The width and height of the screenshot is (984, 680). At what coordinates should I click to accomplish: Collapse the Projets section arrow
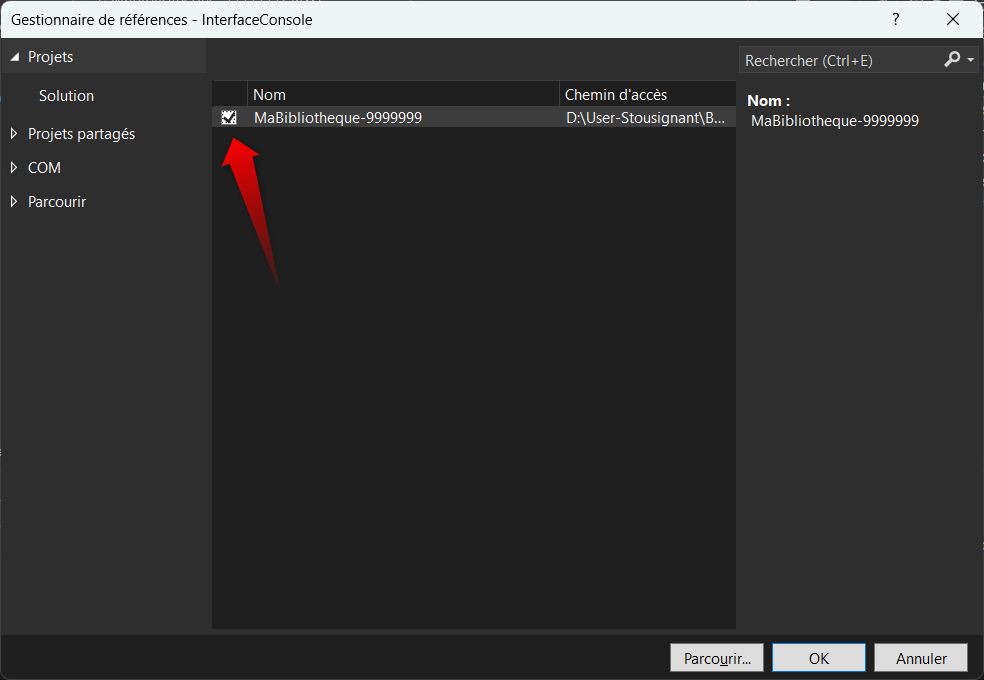pyautogui.click(x=15, y=58)
